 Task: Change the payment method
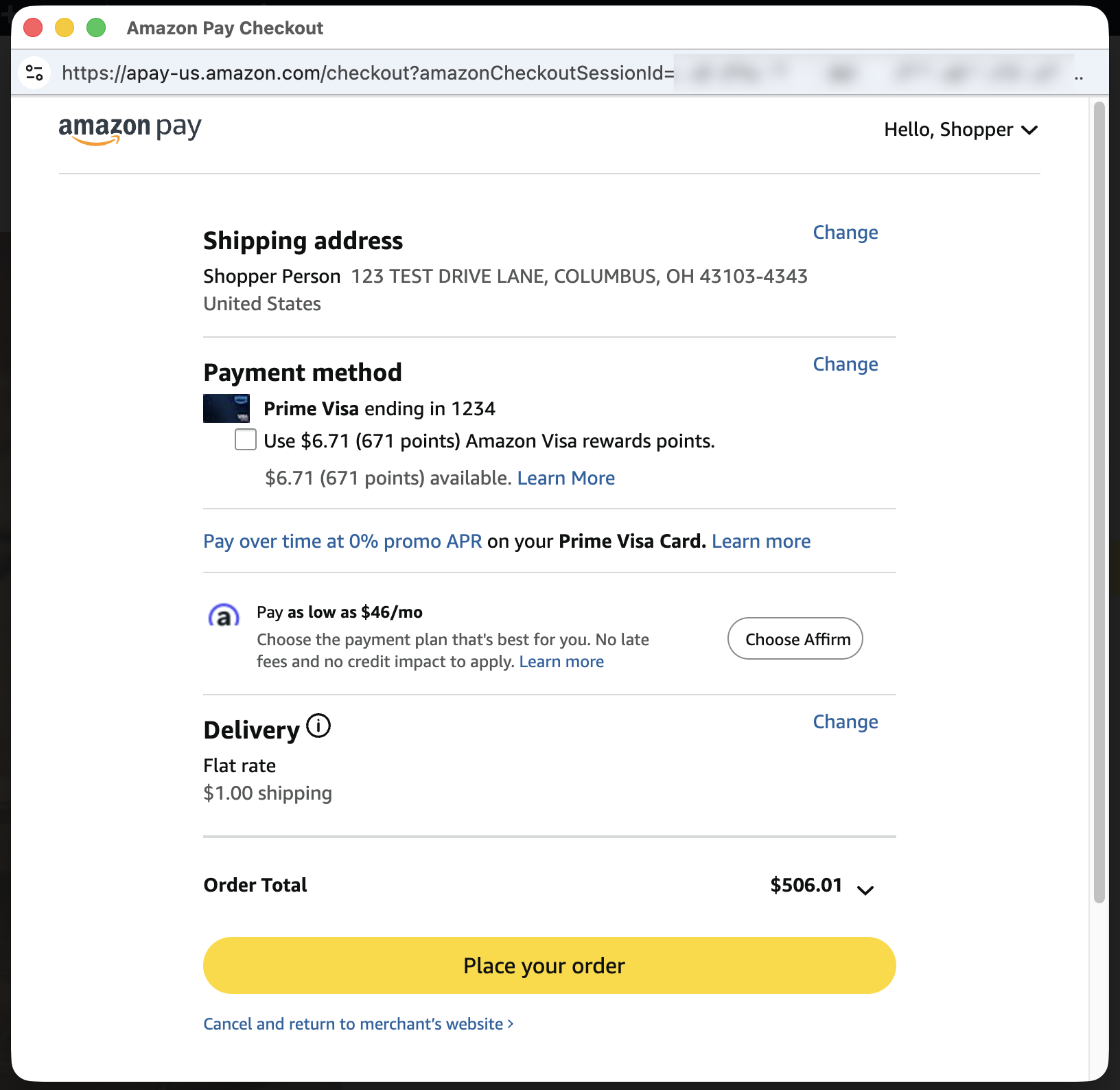tap(845, 364)
